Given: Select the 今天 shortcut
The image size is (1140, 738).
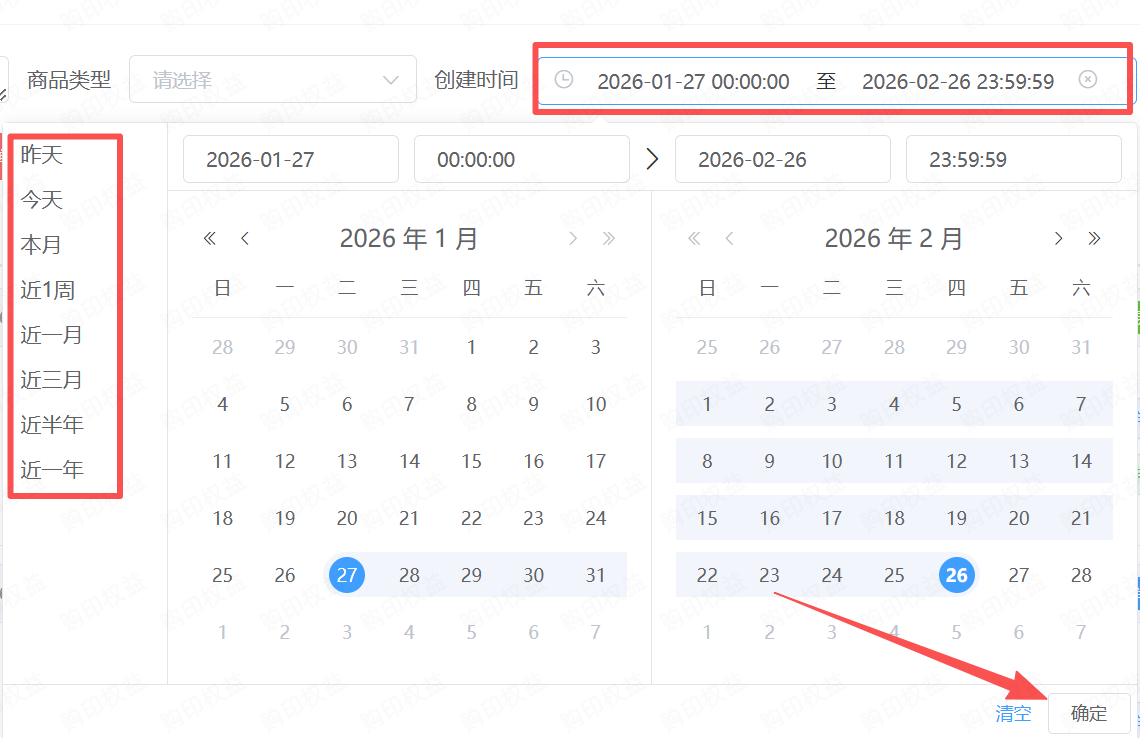Looking at the screenshot, I should tap(42, 200).
